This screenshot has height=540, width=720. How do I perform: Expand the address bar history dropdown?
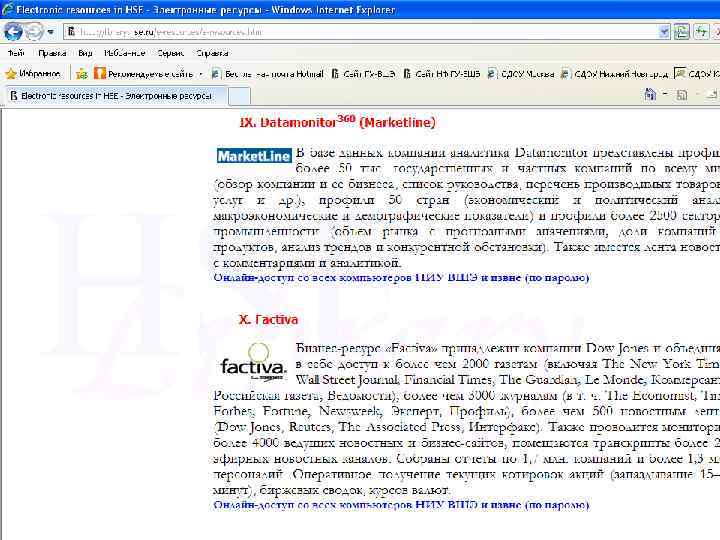(664, 32)
